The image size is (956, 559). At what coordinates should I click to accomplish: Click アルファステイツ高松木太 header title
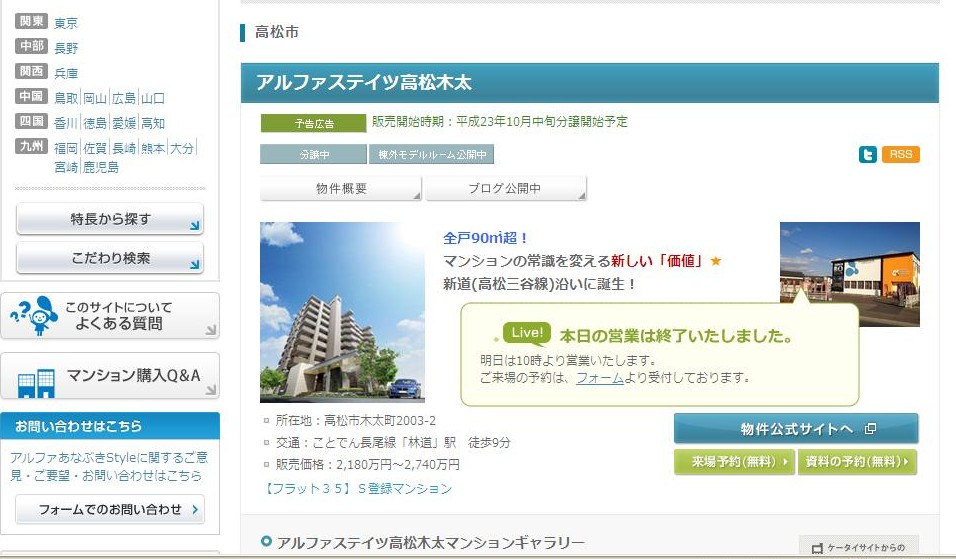pyautogui.click(x=364, y=82)
